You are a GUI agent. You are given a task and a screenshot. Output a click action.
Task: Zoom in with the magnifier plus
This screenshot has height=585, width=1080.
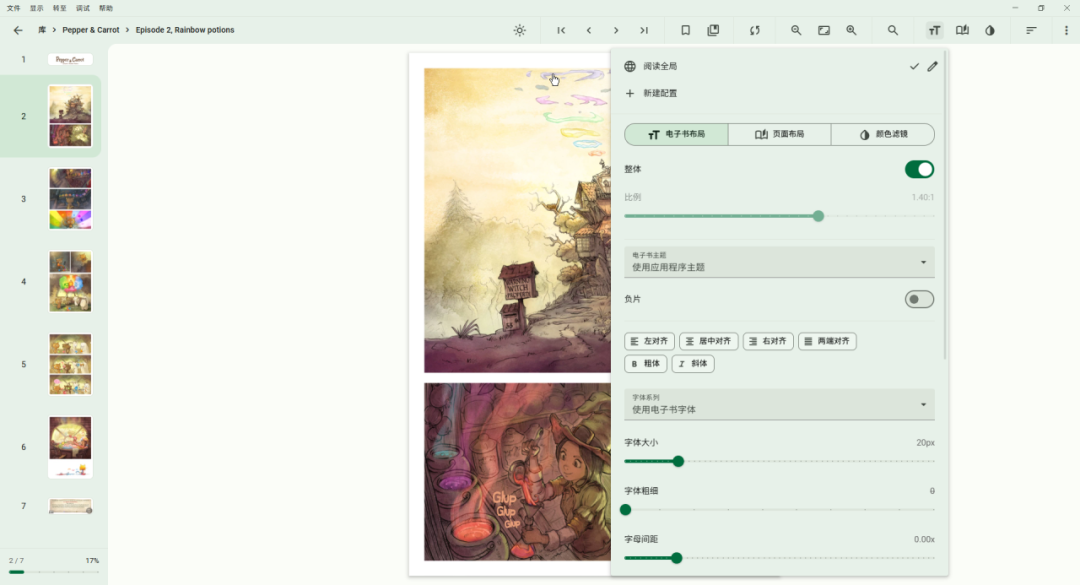[851, 30]
